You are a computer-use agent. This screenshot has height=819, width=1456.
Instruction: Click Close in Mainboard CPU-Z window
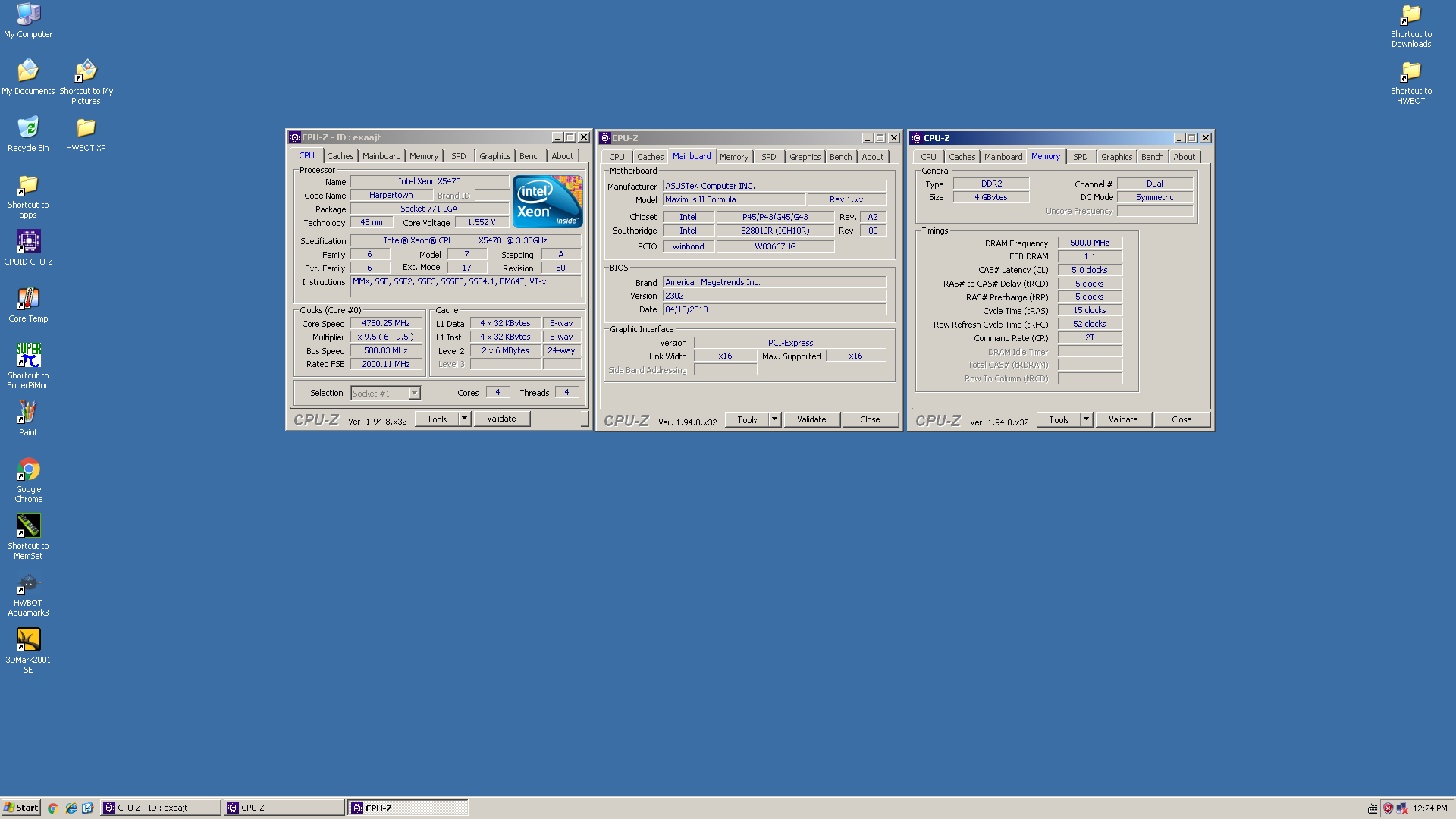(x=870, y=419)
